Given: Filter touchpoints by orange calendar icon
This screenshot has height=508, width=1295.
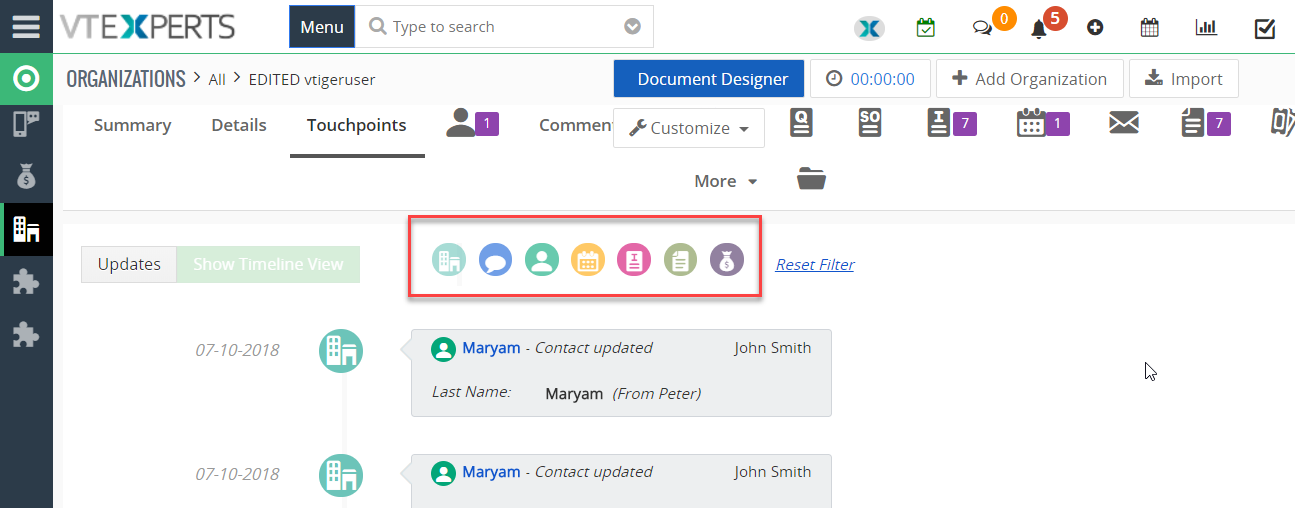Looking at the screenshot, I should [588, 261].
